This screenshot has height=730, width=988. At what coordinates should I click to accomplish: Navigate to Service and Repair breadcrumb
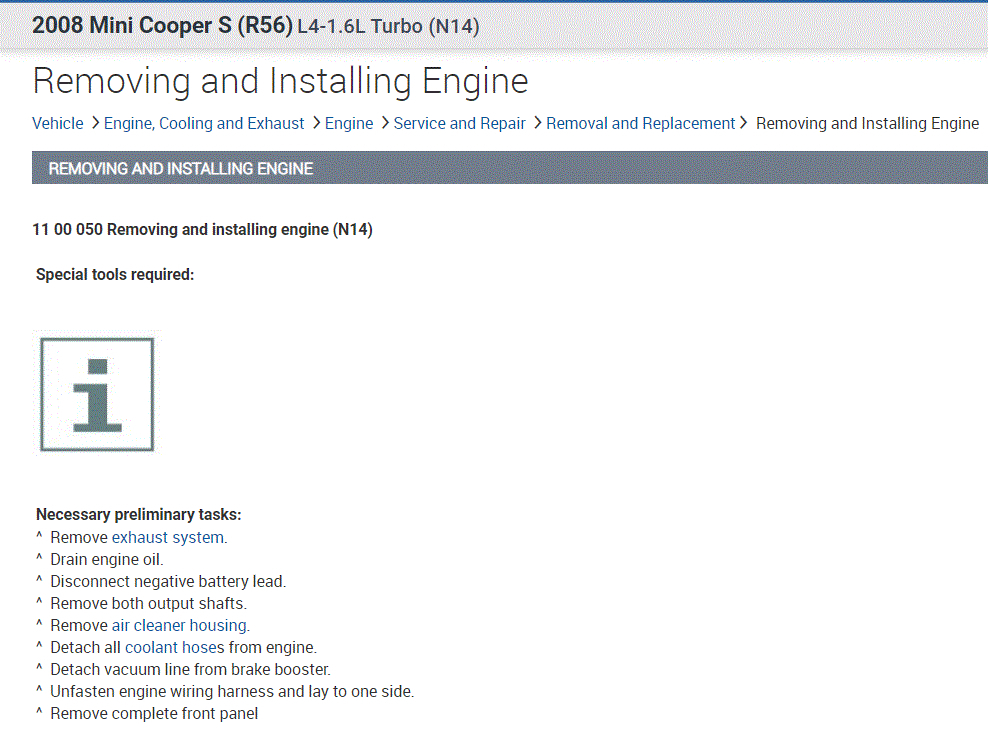(x=459, y=123)
